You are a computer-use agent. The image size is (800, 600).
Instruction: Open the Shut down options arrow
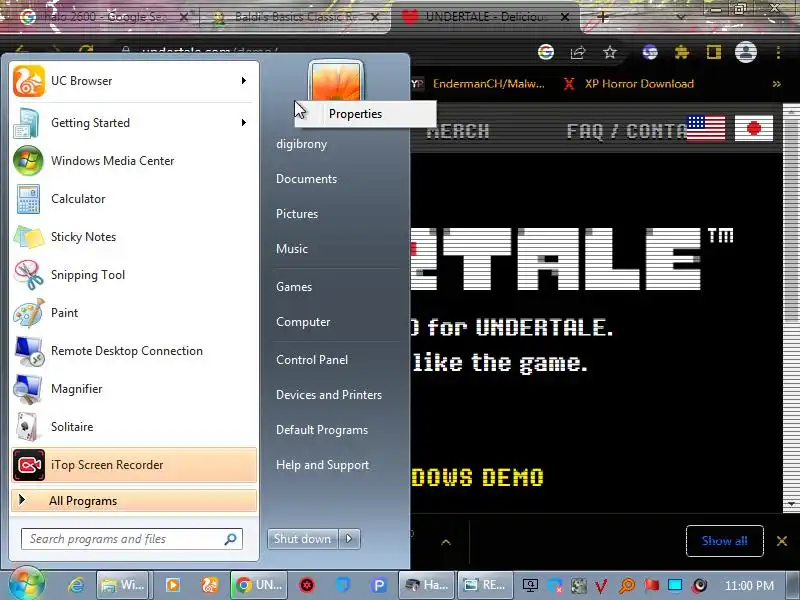(x=349, y=539)
